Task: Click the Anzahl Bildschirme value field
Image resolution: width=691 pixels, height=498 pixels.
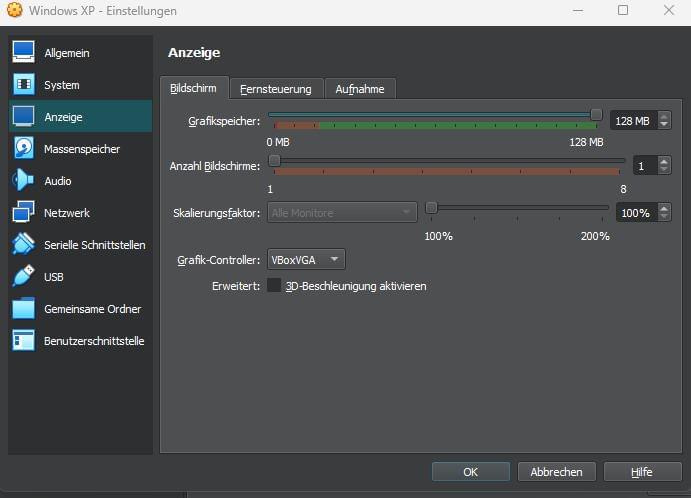Action: pos(646,166)
